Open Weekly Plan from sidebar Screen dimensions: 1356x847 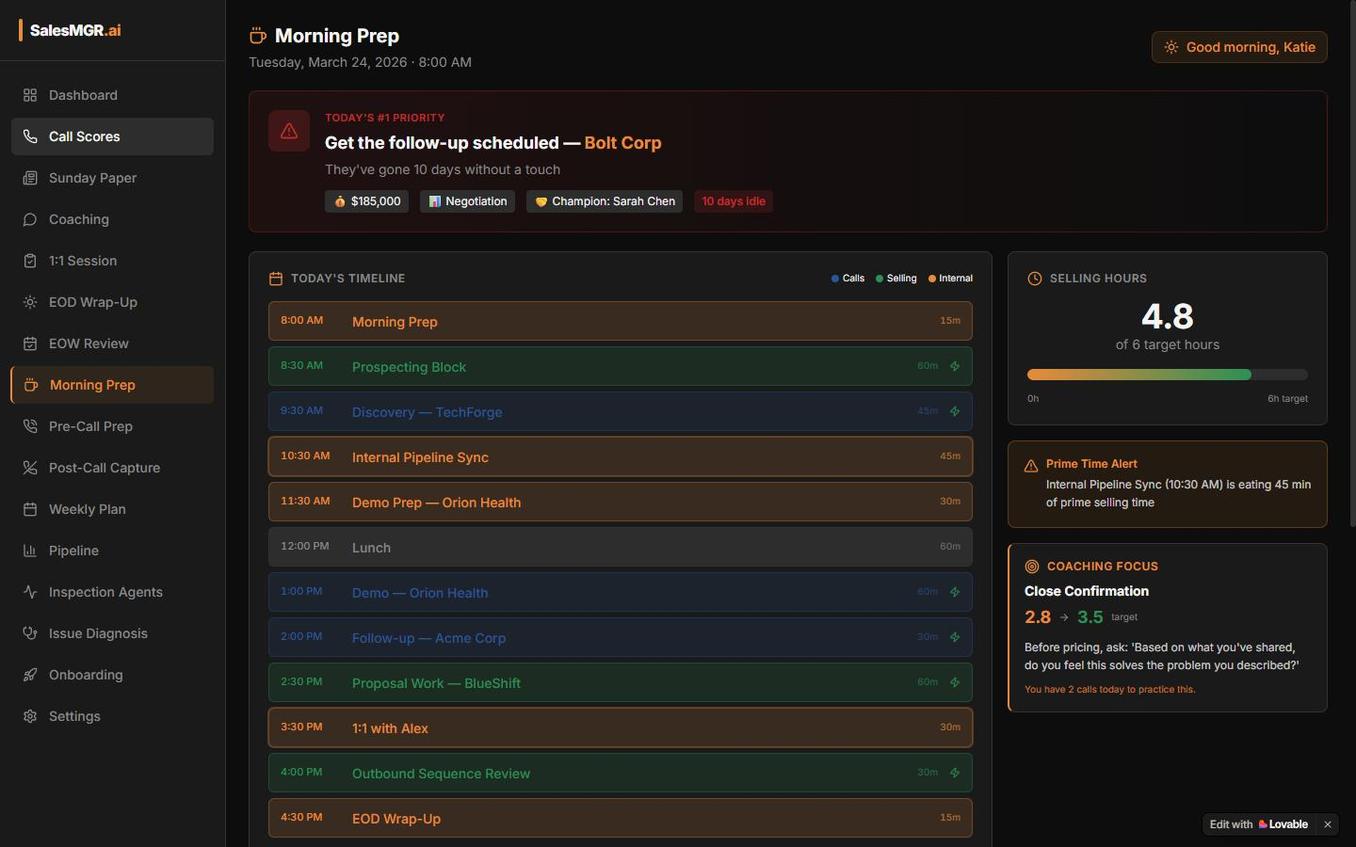(x=112, y=509)
